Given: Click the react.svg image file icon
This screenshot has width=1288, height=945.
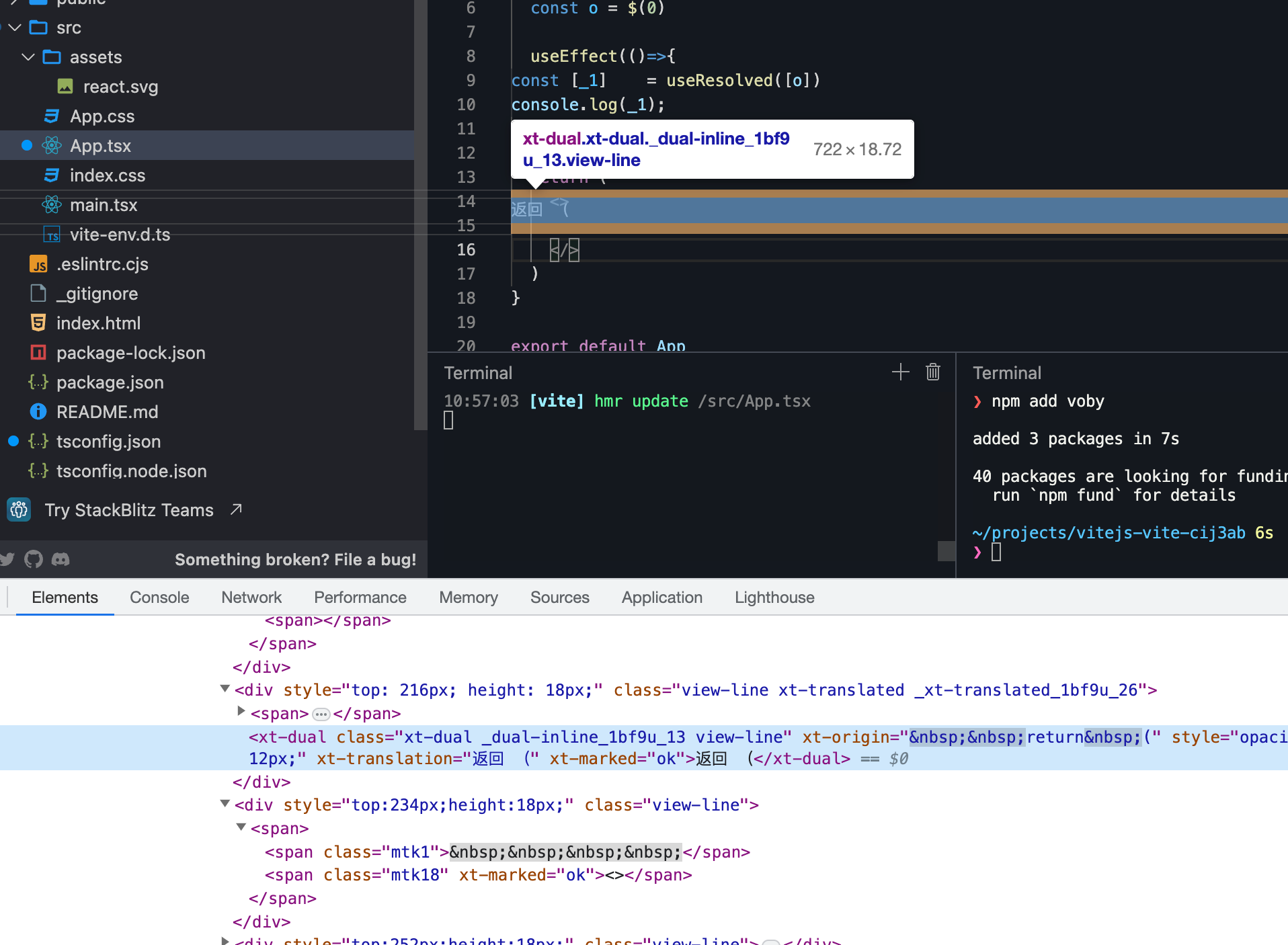Looking at the screenshot, I should (x=65, y=87).
